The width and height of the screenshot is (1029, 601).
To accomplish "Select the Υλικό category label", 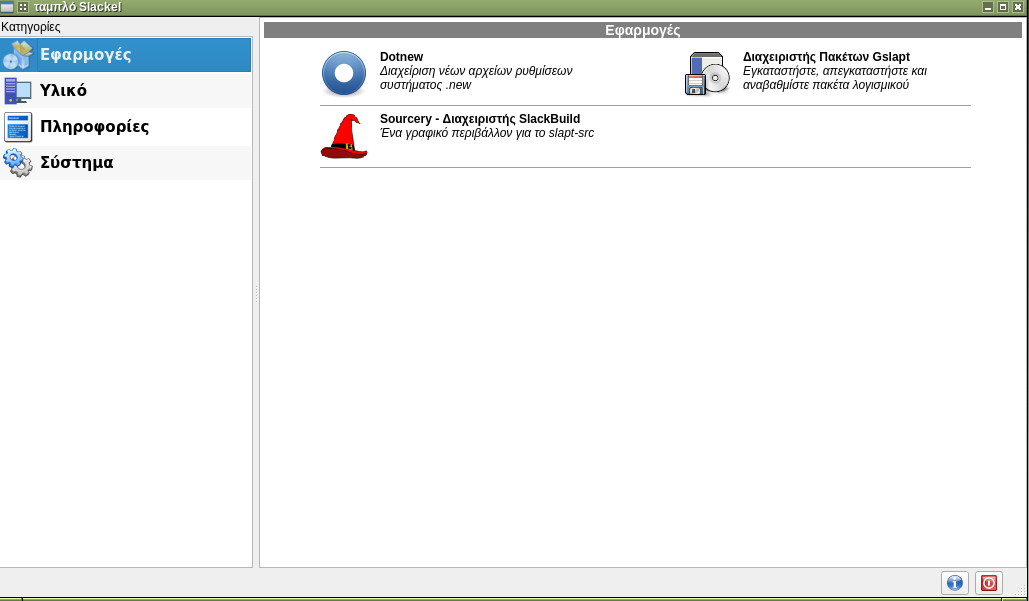I will (x=63, y=90).
